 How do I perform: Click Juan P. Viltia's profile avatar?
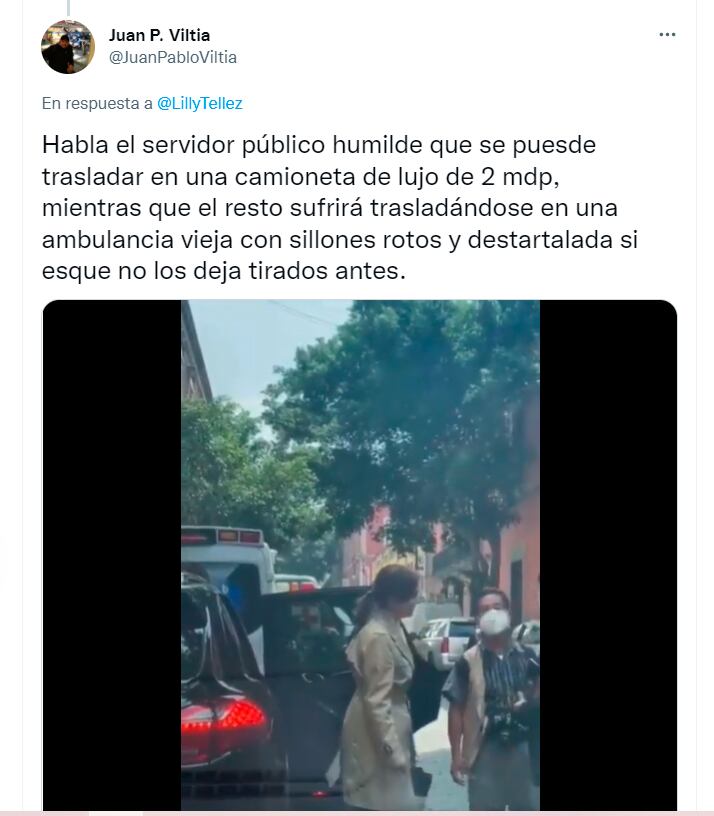click(68, 47)
